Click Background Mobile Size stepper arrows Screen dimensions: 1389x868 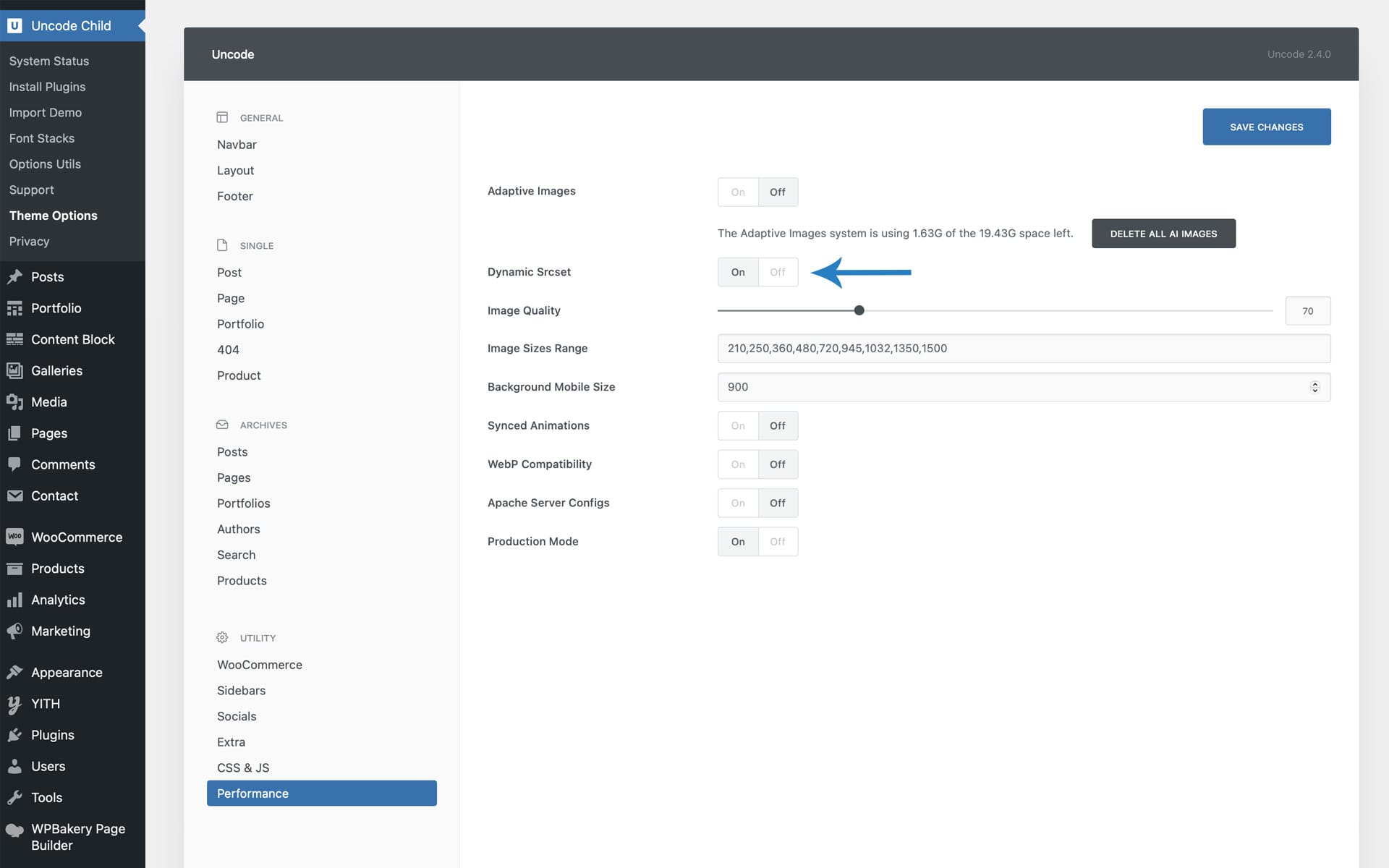click(1315, 387)
